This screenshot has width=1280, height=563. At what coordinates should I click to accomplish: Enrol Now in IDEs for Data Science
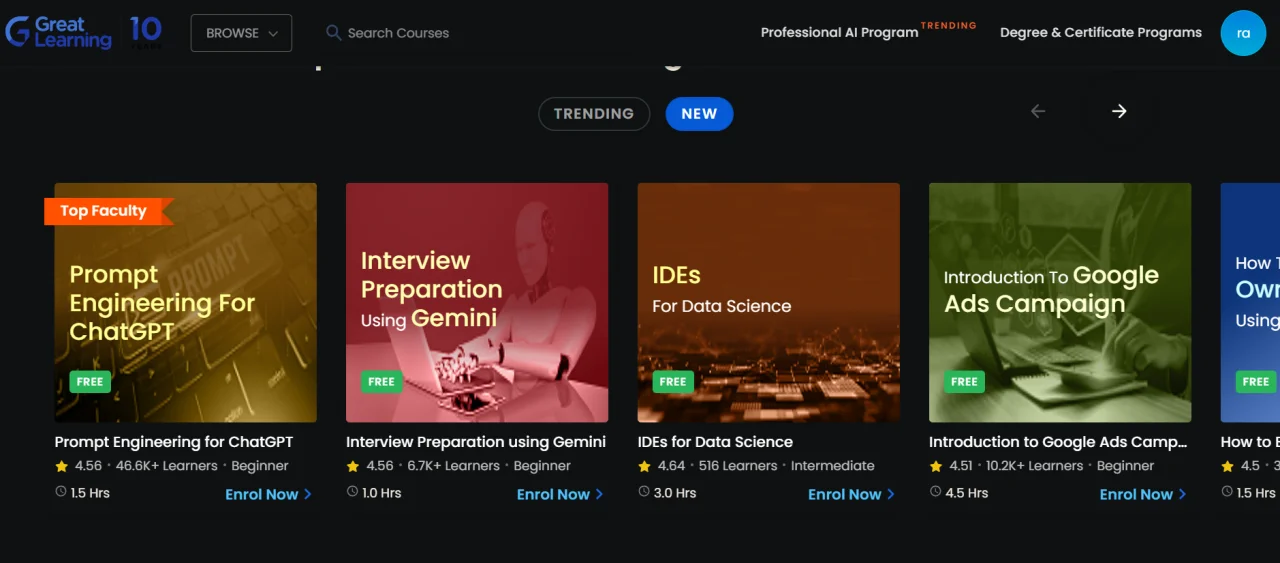tap(852, 494)
